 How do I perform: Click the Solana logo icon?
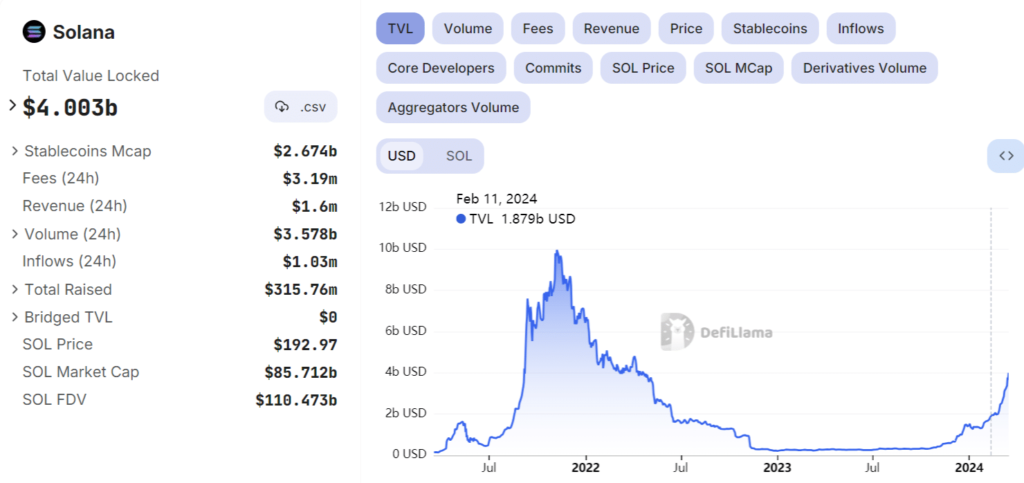(34, 31)
